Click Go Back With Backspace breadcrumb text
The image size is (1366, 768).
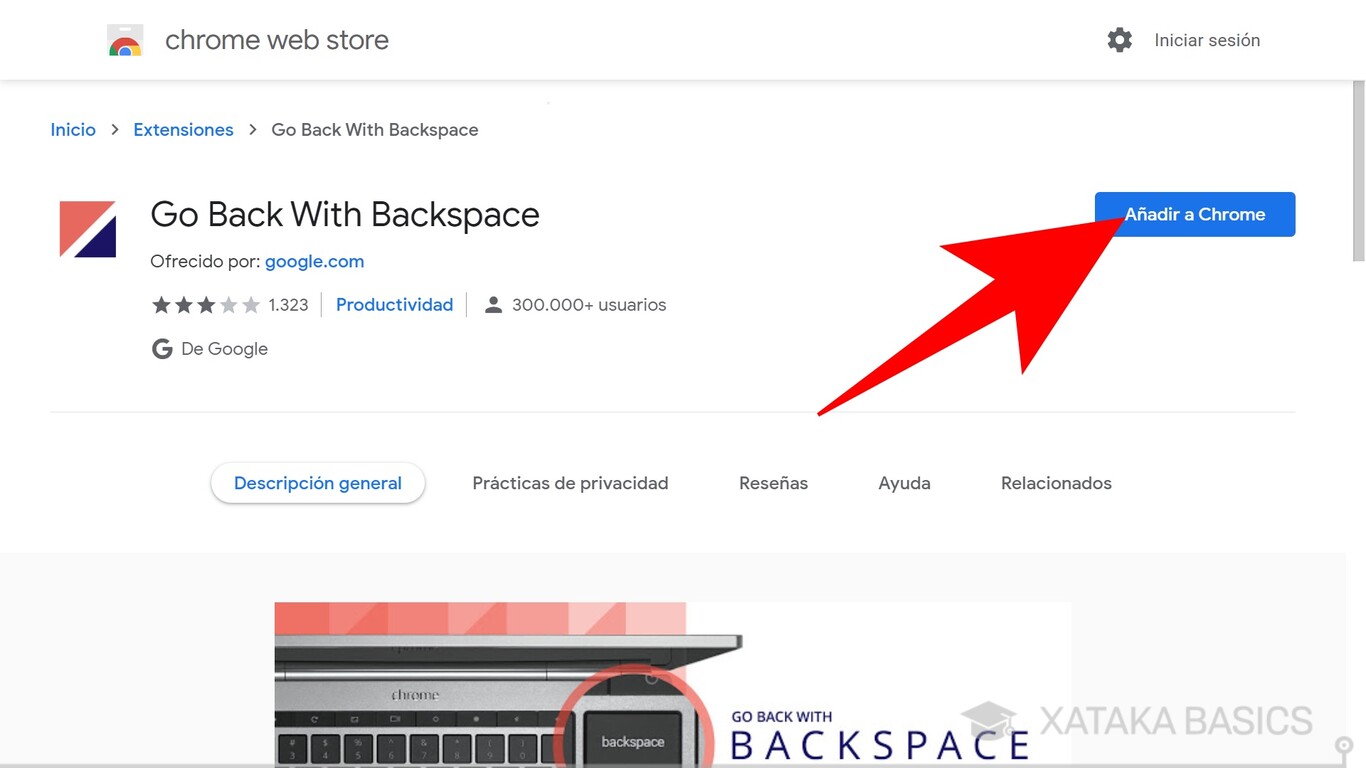tap(375, 130)
